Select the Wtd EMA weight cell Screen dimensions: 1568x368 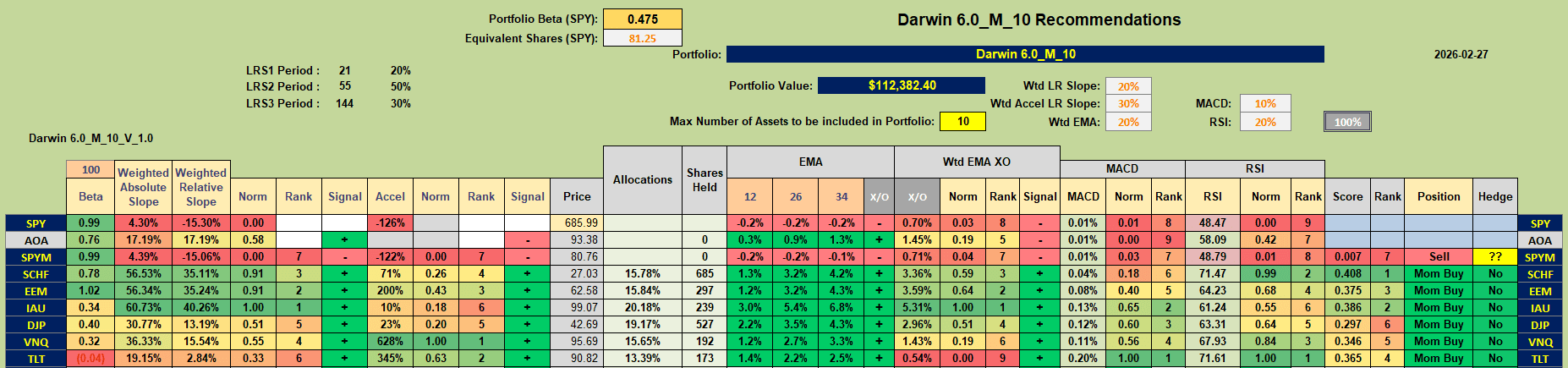click(x=1128, y=122)
